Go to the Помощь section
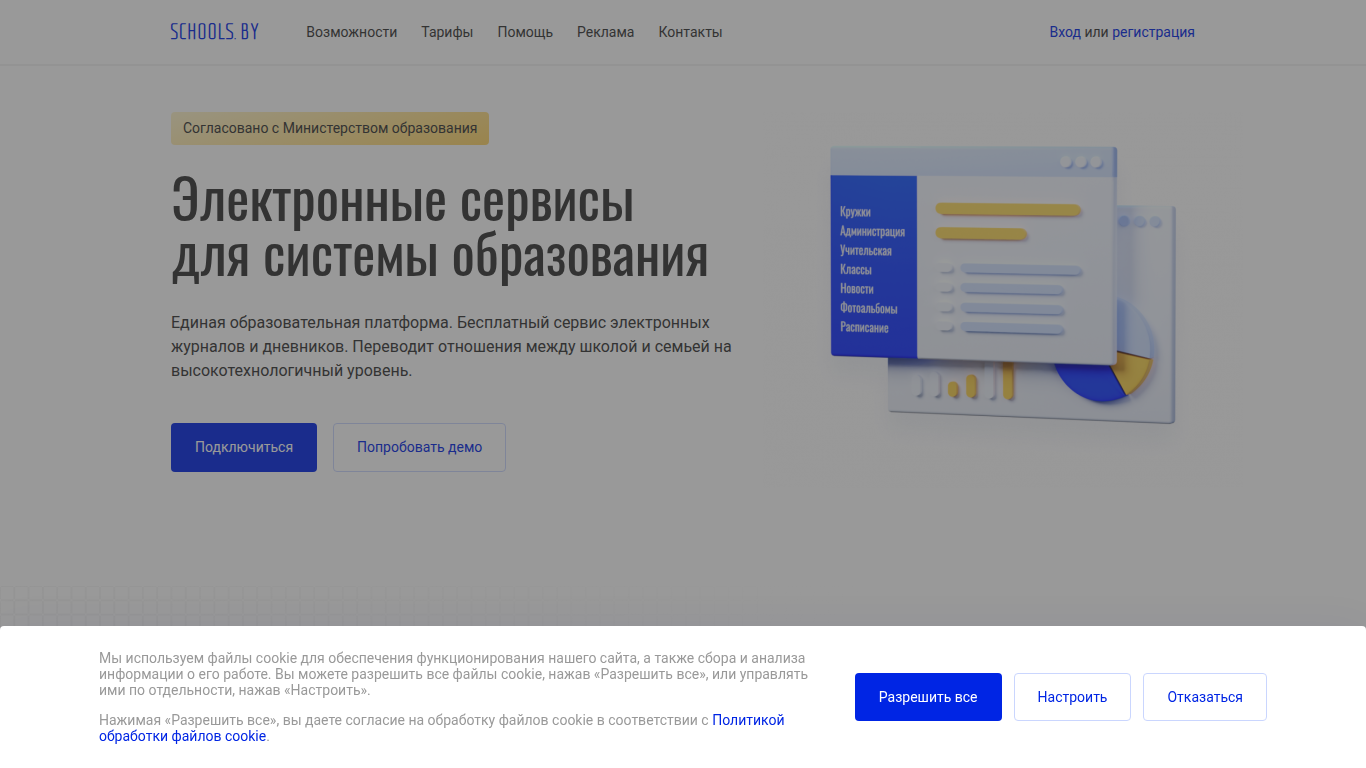Viewport: 1366px width, 768px height. [x=525, y=32]
